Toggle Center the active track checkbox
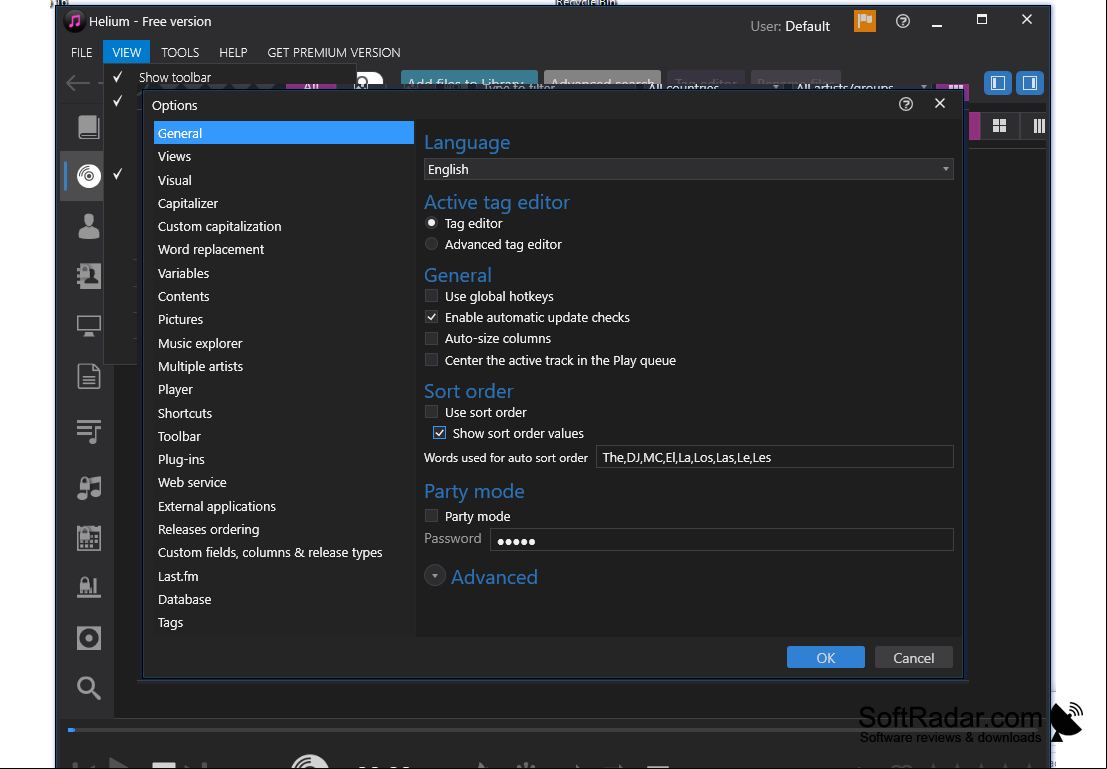Image resolution: width=1107 pixels, height=769 pixels. 431,360
